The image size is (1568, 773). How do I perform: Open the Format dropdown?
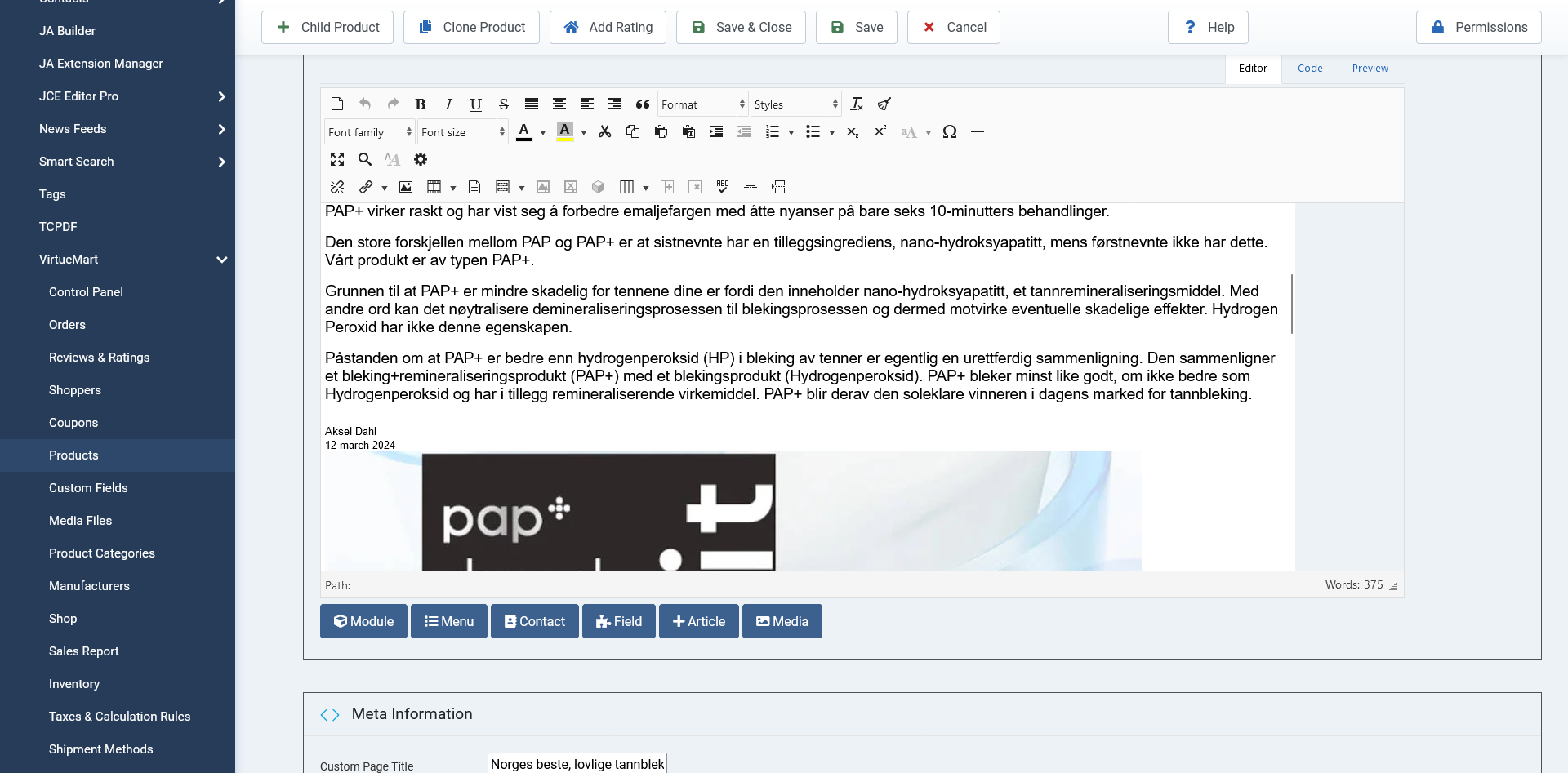[702, 104]
